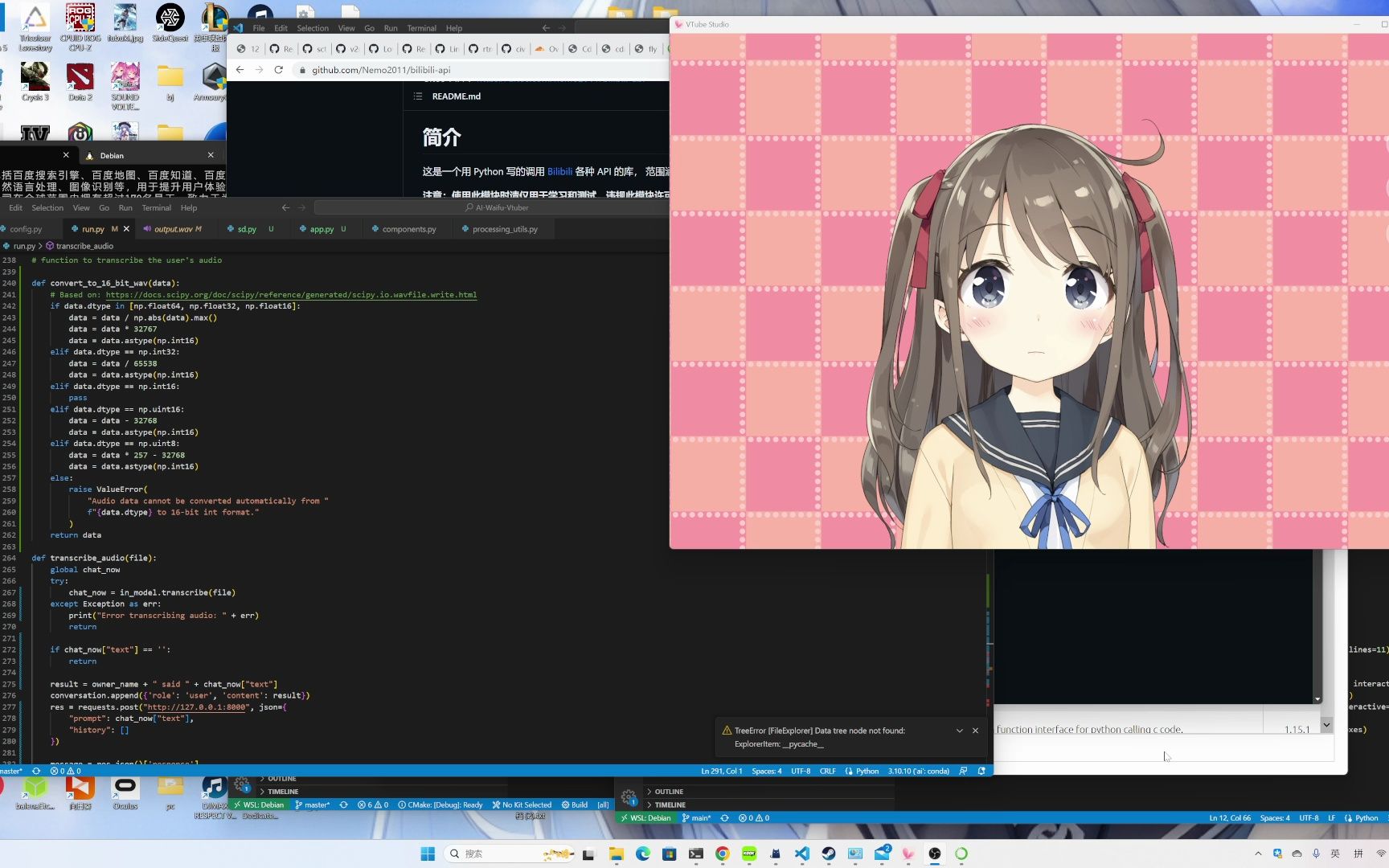
Task: Close the run.py editor tab
Action: click(x=126, y=229)
